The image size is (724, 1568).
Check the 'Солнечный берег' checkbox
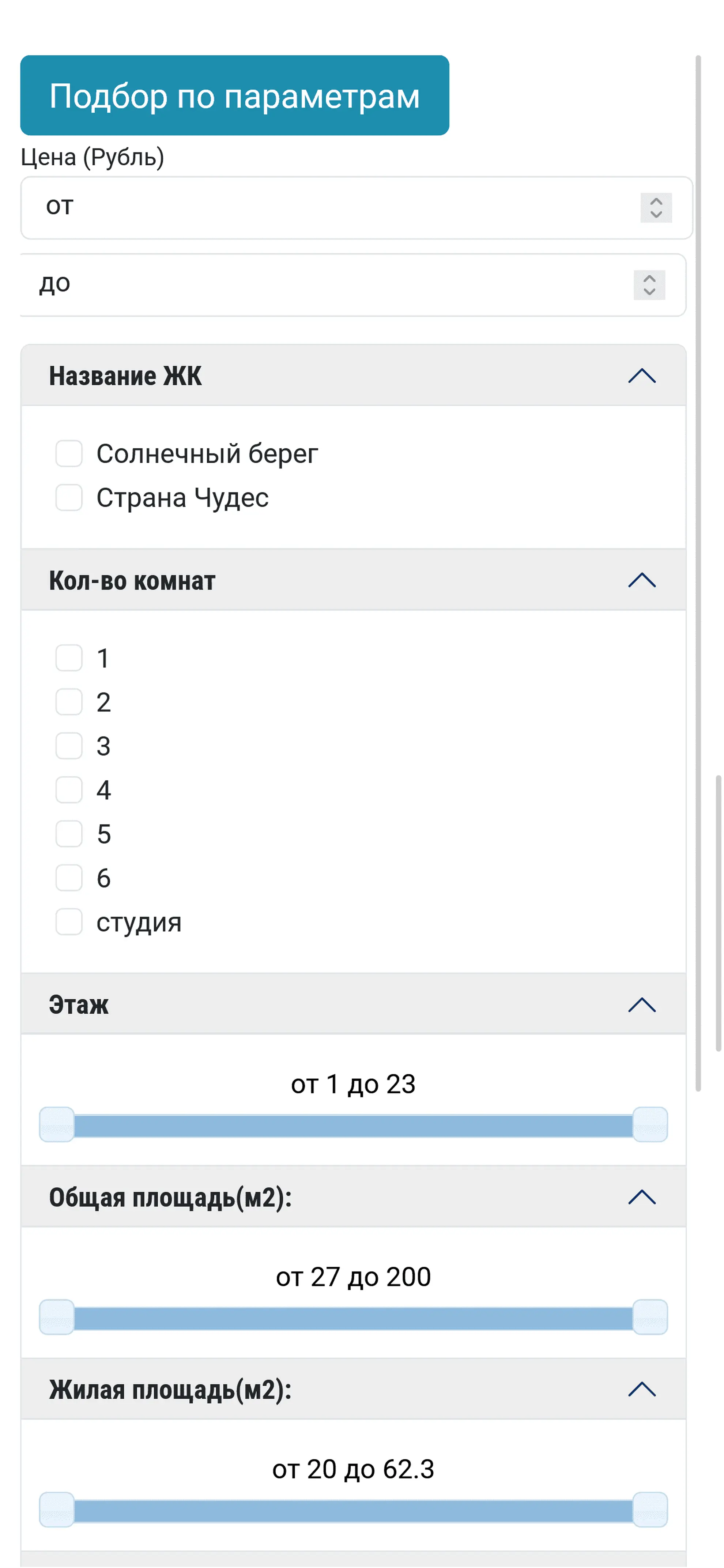pos(69,454)
